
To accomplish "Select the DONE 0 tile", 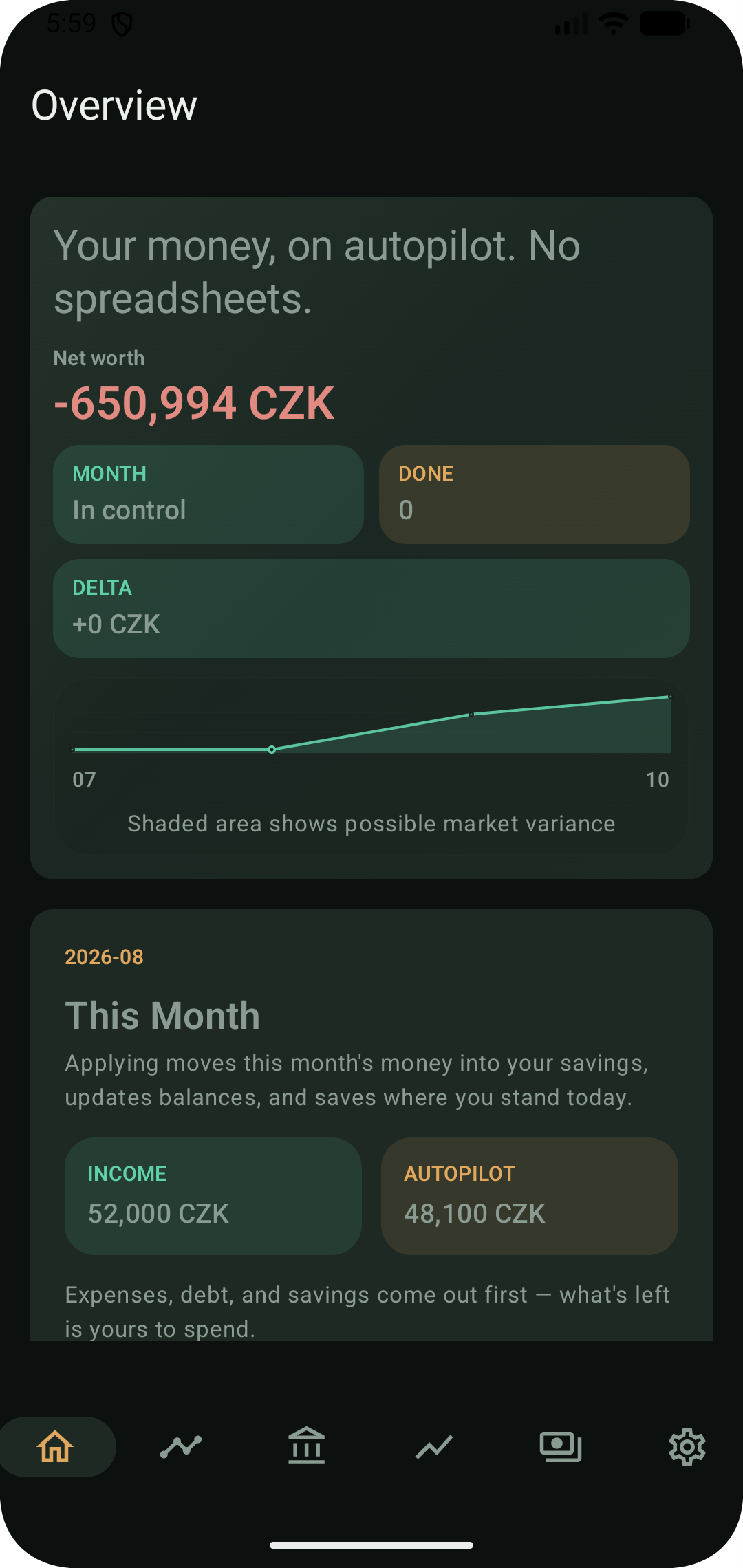I will tap(535, 494).
